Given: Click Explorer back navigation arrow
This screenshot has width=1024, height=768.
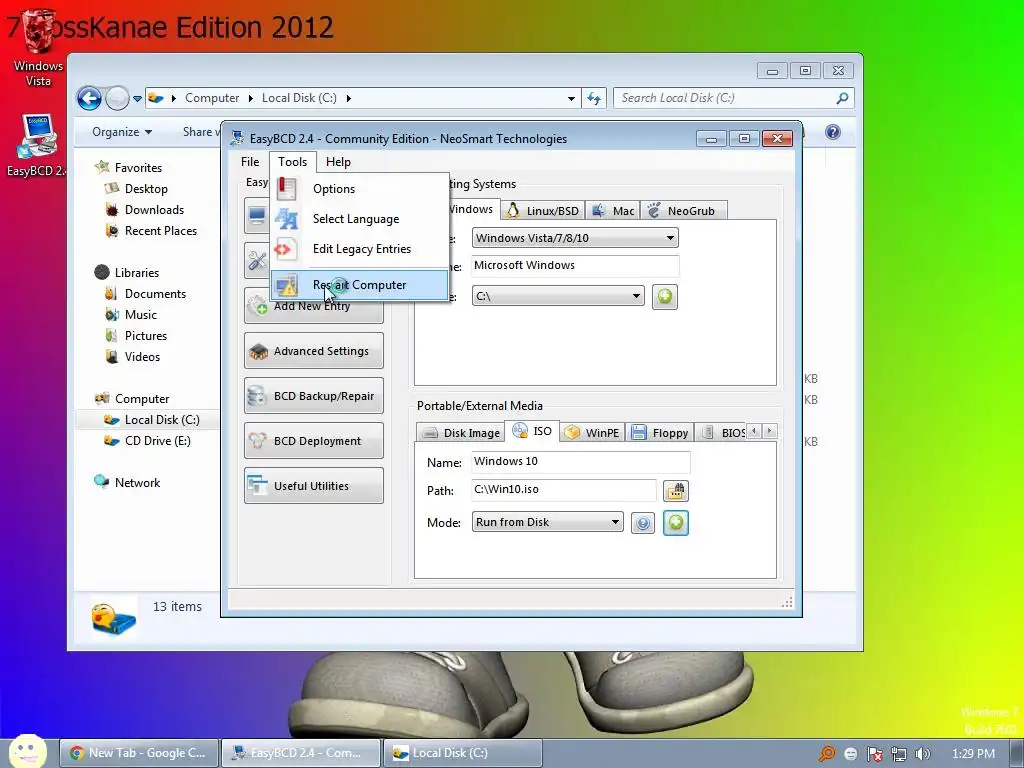Looking at the screenshot, I should pos(89,99).
